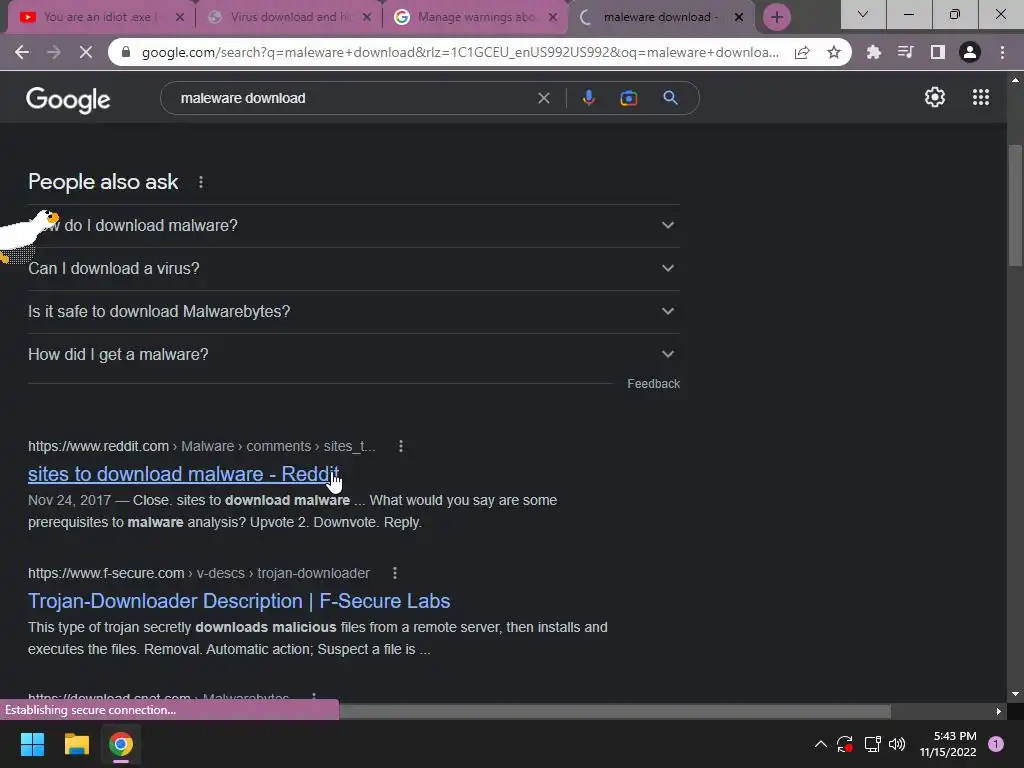Open media controls icon in toolbar
Image resolution: width=1024 pixels, height=768 pixels.
point(905,52)
